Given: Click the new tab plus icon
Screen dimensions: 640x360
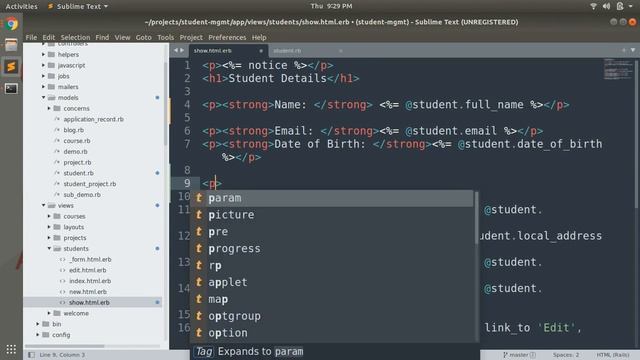Looking at the screenshot, I should point(624,50).
